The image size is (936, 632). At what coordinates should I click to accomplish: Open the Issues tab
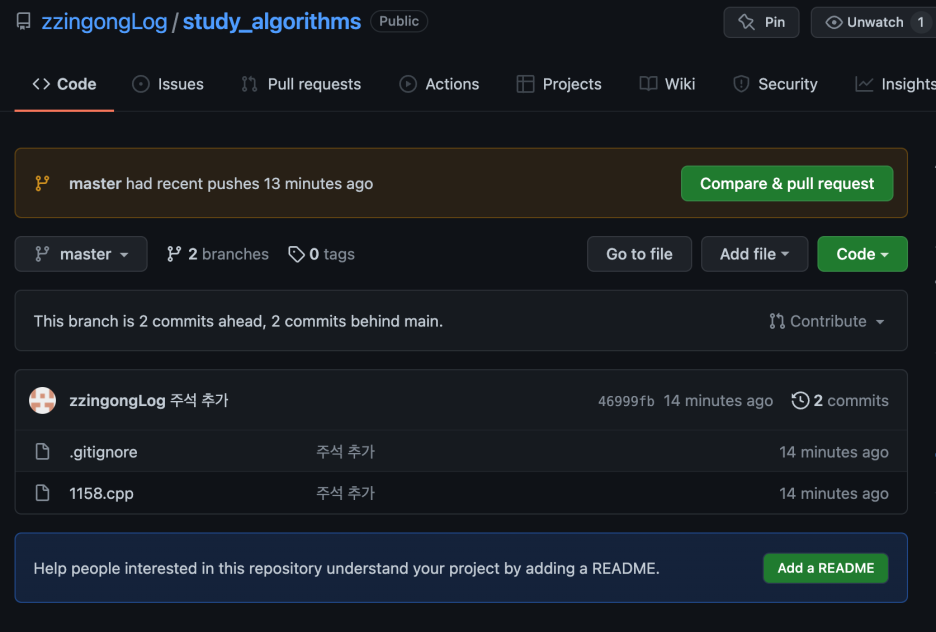pos(168,84)
